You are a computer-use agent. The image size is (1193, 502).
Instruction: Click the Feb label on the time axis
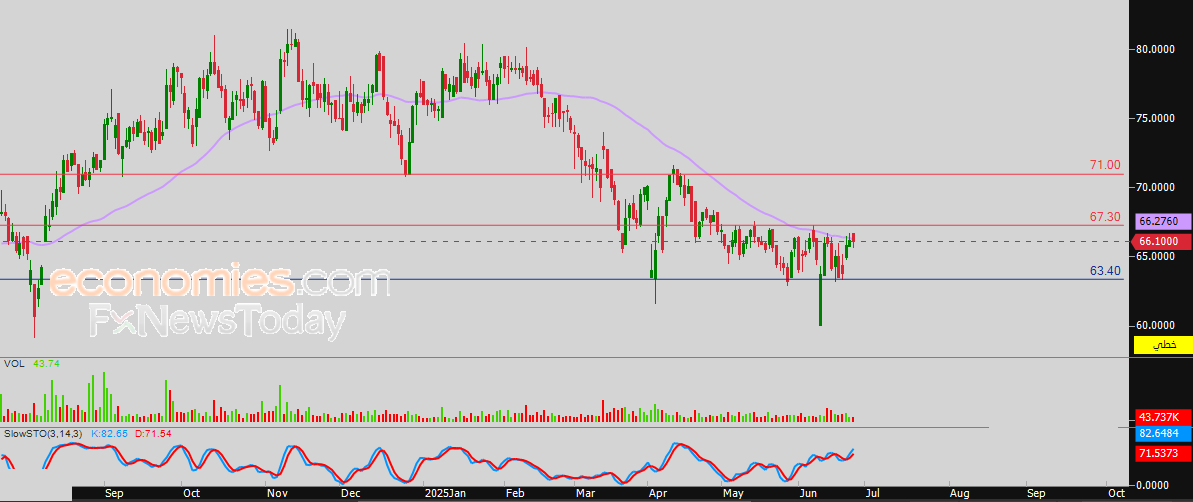click(514, 494)
